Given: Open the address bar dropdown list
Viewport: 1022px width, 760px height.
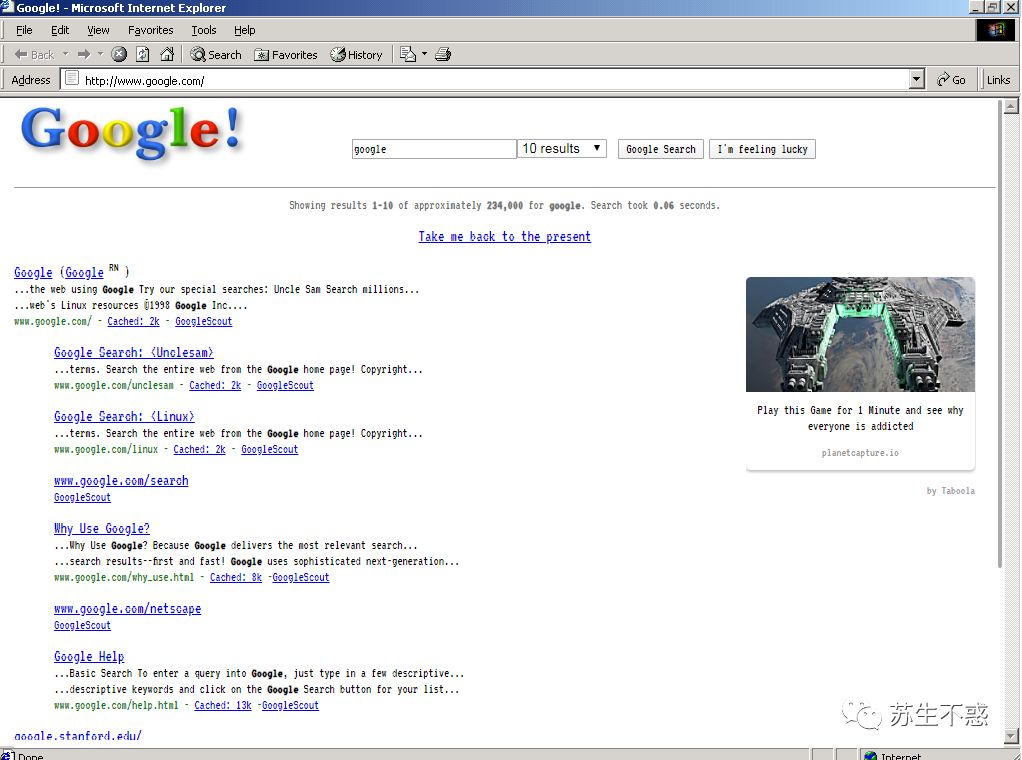Looking at the screenshot, I should tap(916, 80).
